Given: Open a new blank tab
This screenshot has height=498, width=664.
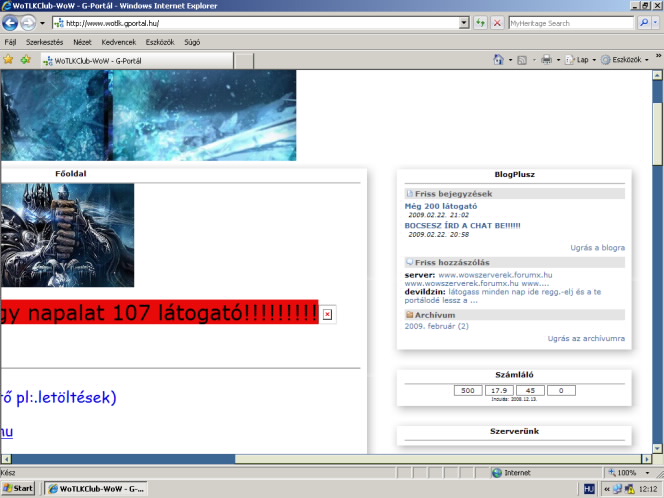Looking at the screenshot, I should 244,61.
